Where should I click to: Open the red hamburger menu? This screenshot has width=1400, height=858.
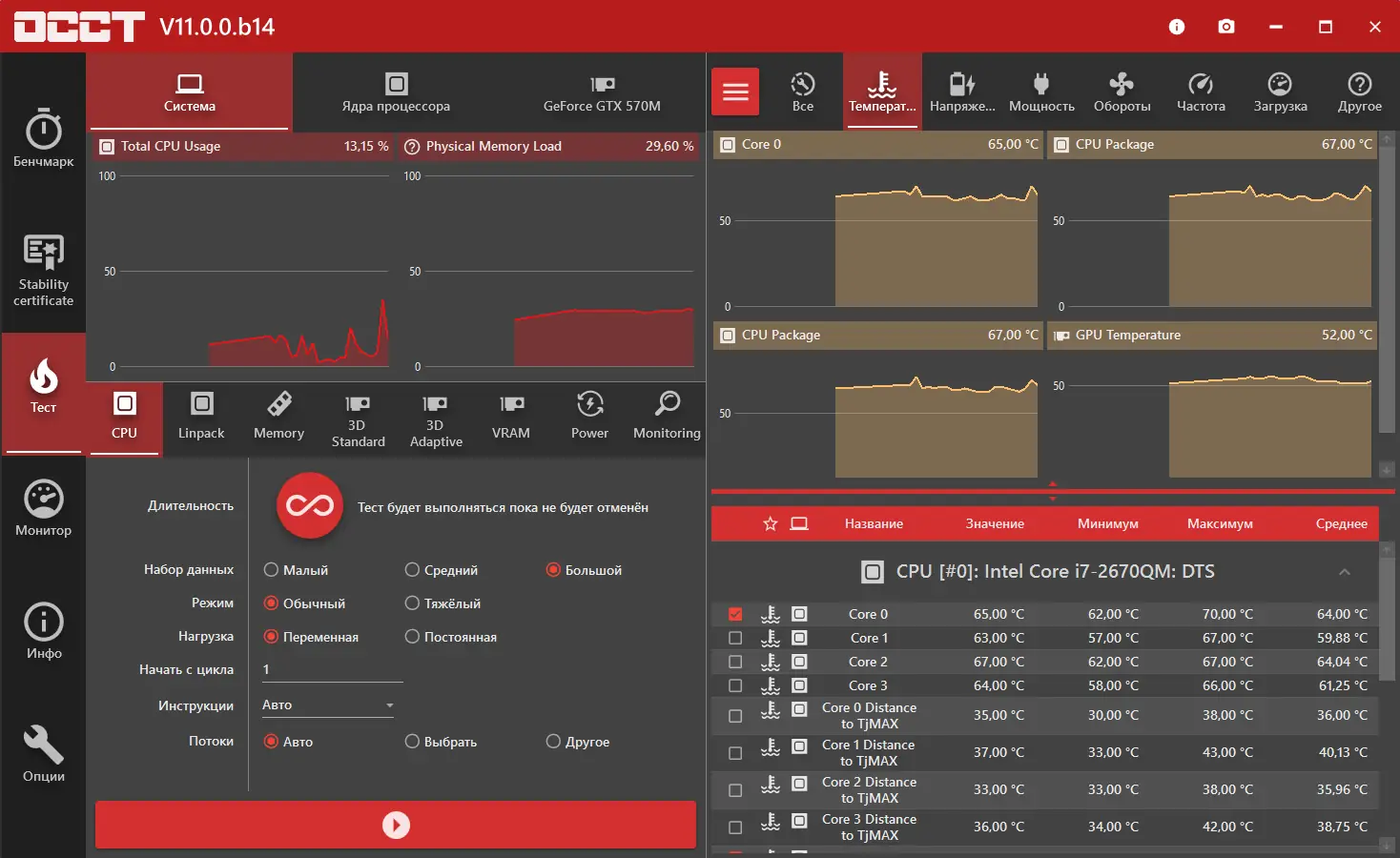[x=735, y=92]
